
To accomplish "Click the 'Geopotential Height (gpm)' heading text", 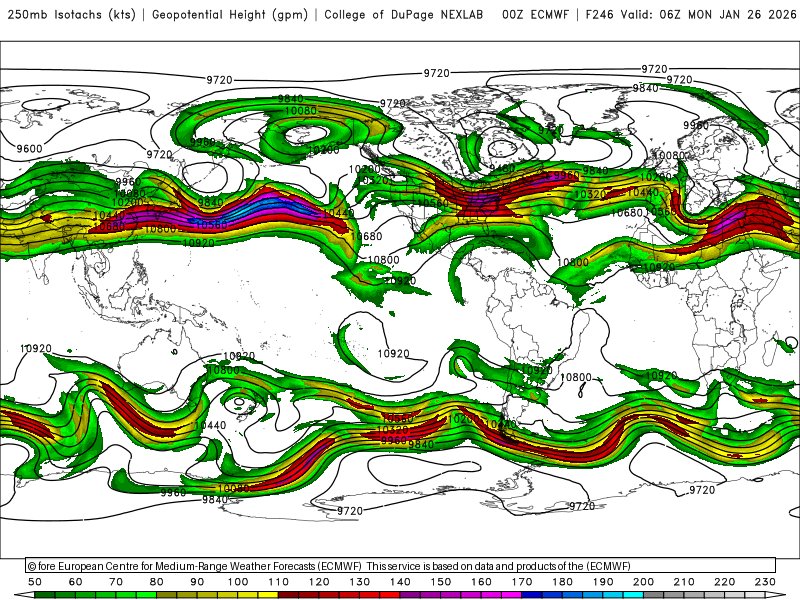I will (230, 15).
